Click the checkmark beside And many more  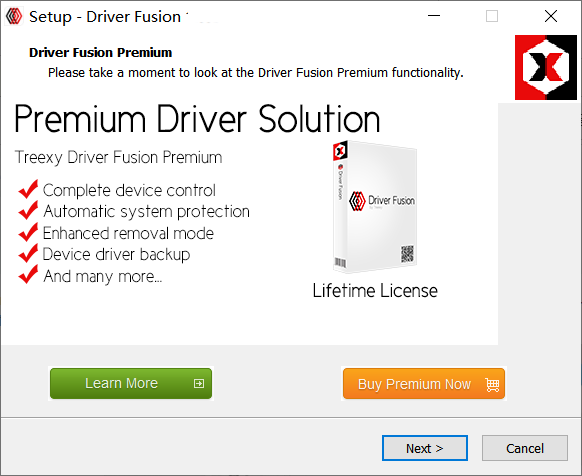[28, 275]
